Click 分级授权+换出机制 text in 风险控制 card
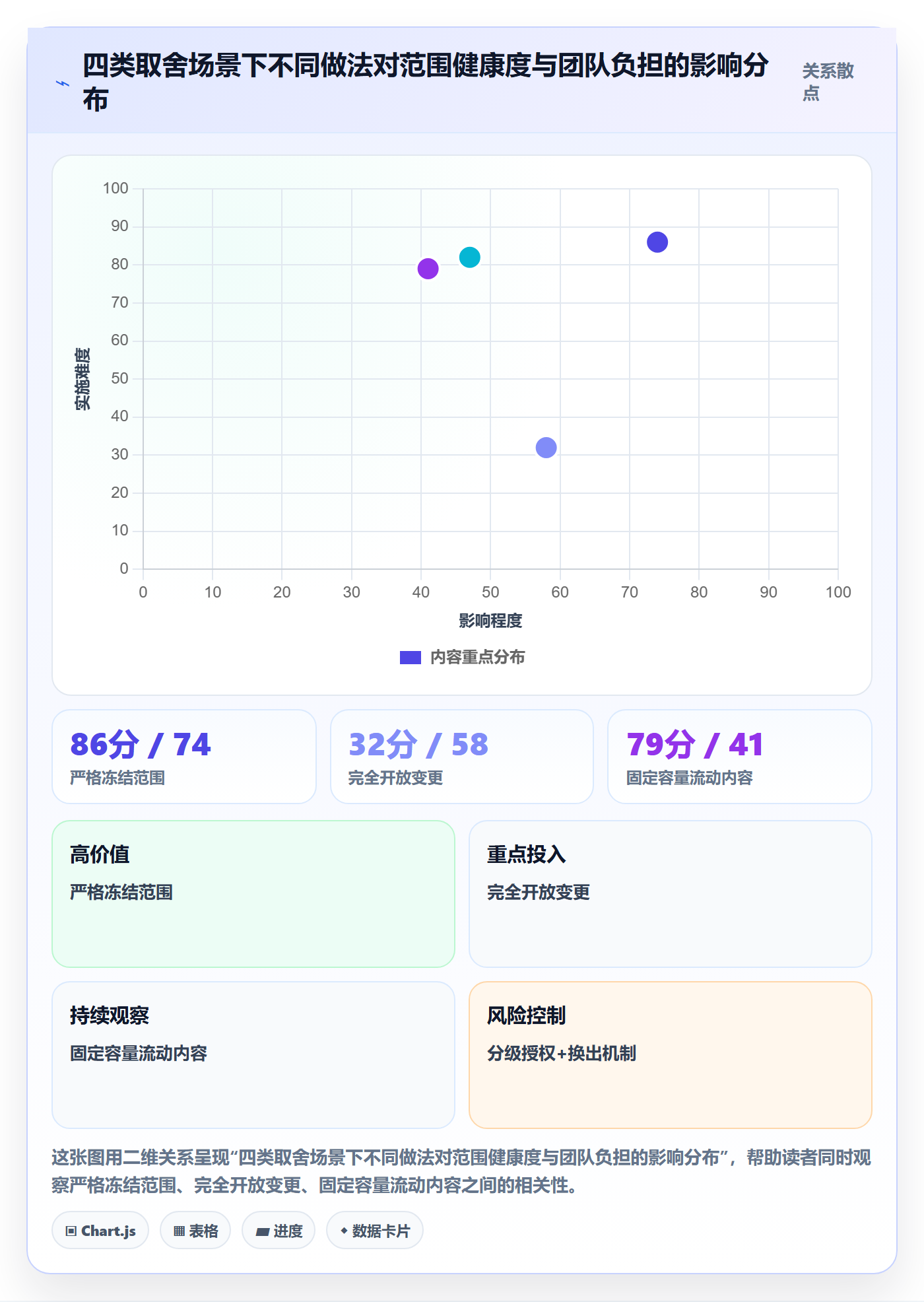 [561, 1053]
